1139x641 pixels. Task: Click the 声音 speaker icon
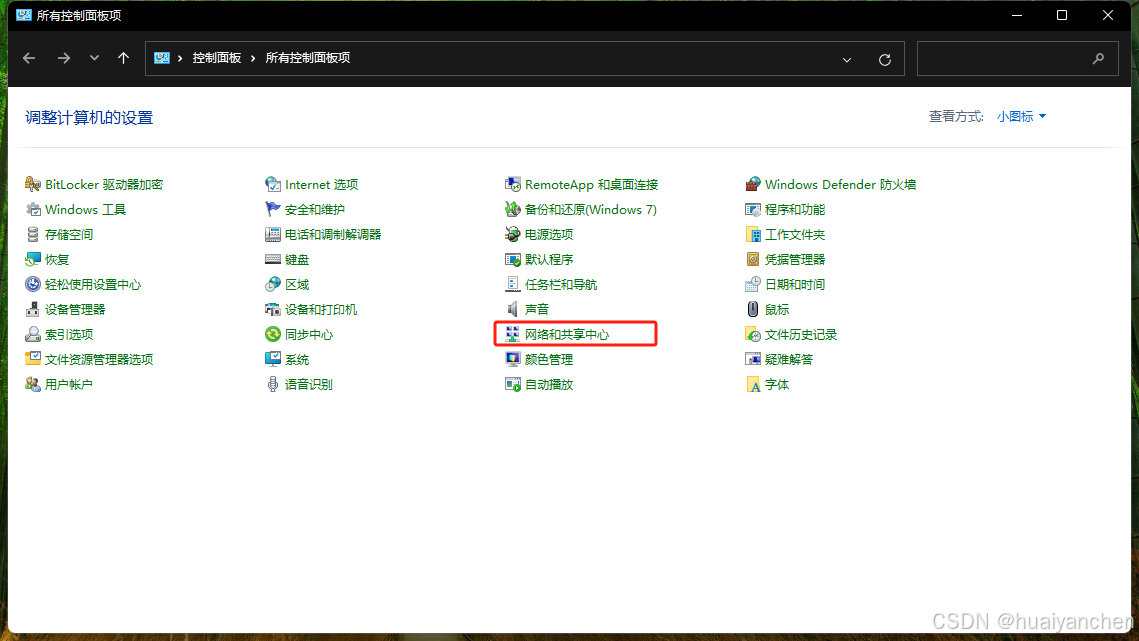[x=513, y=310]
